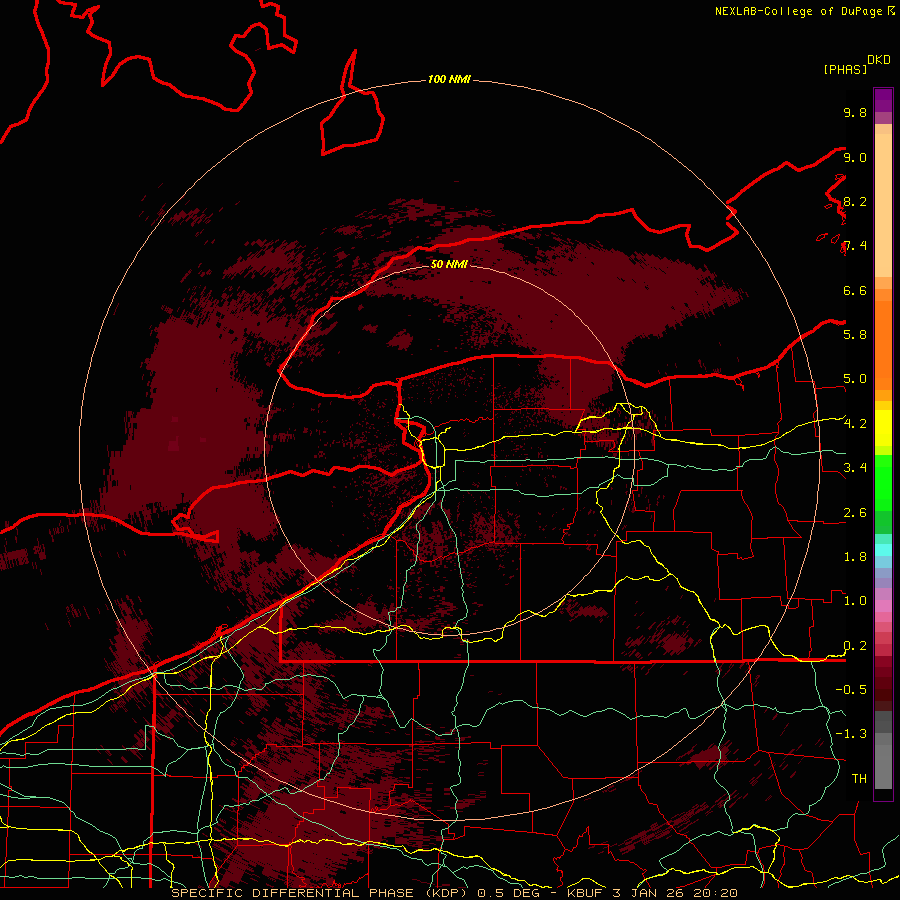Click the 100 NMI range ring label
This screenshot has height=900, width=900.
pos(449,79)
